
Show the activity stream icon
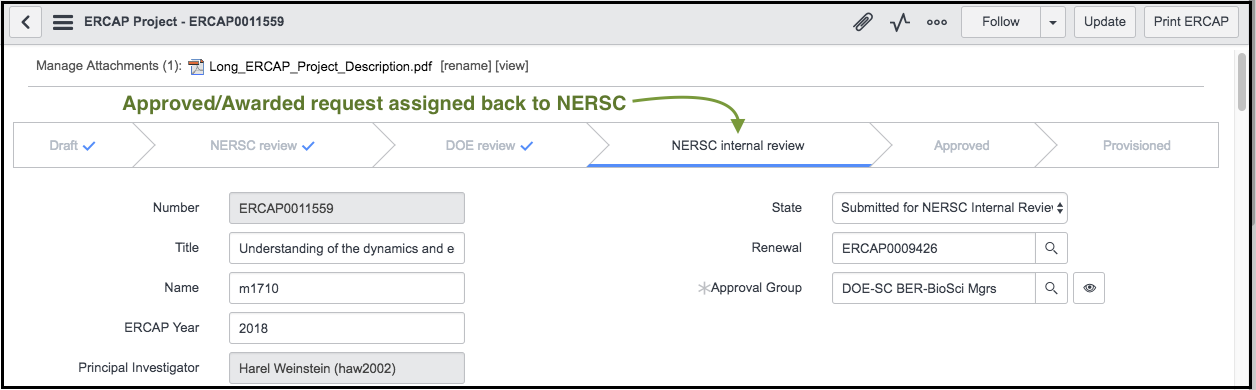click(900, 22)
